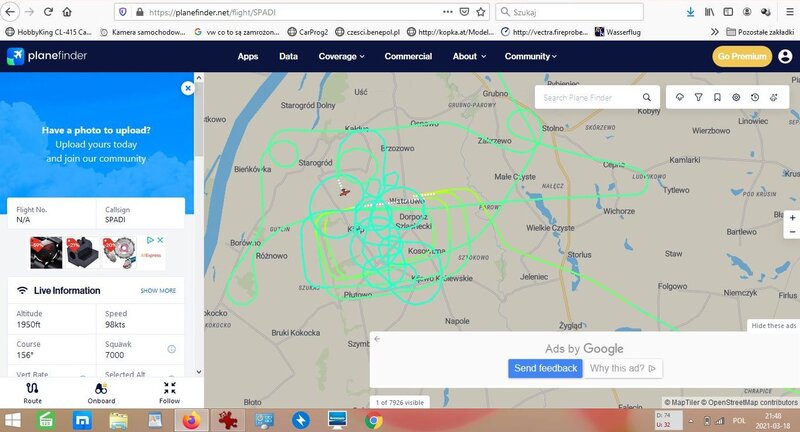
Task: Open map settings gear icon
Action: click(x=736, y=97)
